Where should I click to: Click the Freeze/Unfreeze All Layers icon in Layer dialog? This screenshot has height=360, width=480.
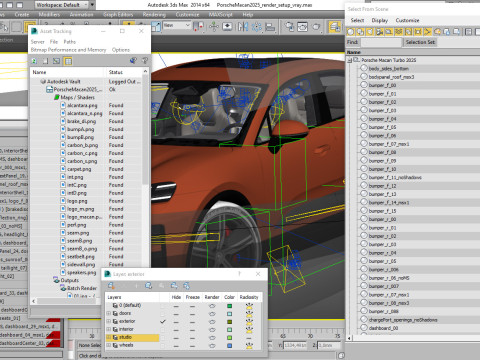click(x=186, y=286)
